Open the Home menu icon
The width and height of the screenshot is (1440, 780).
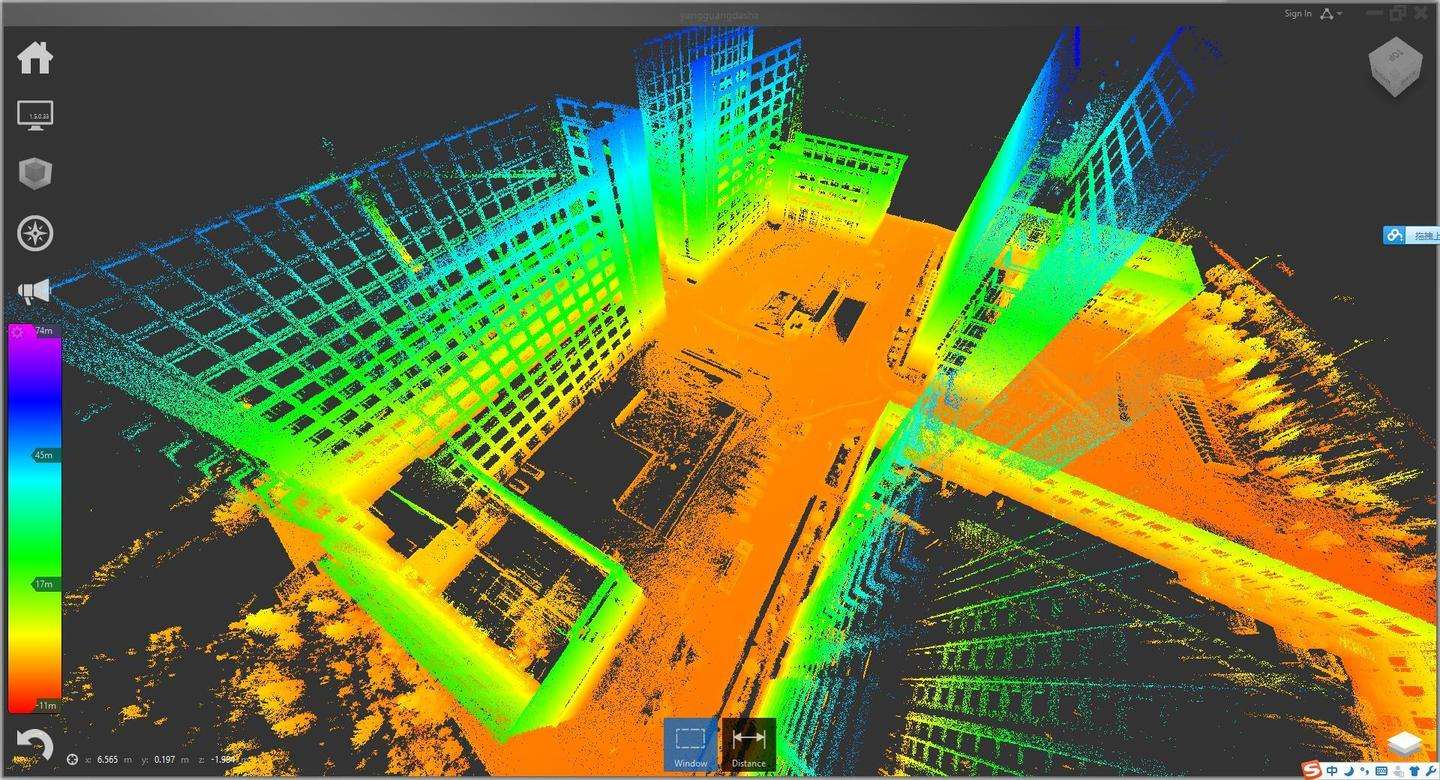(35, 57)
